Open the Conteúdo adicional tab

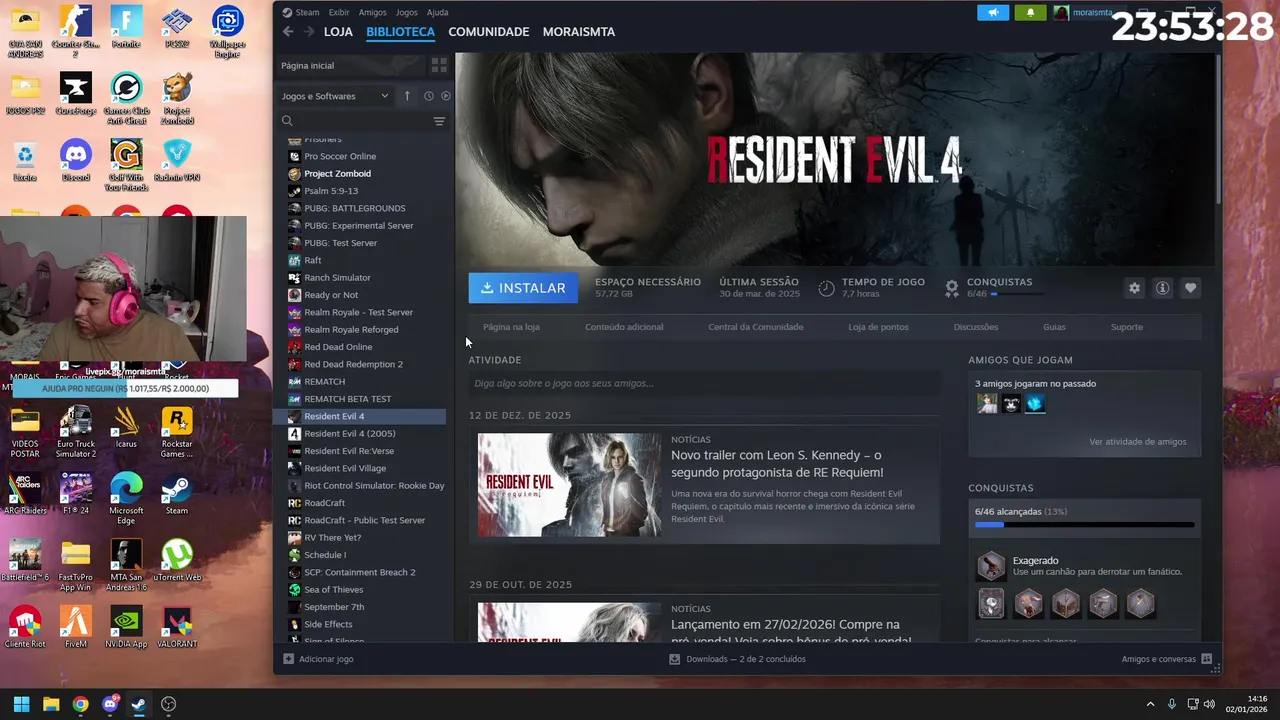pyautogui.click(x=624, y=327)
